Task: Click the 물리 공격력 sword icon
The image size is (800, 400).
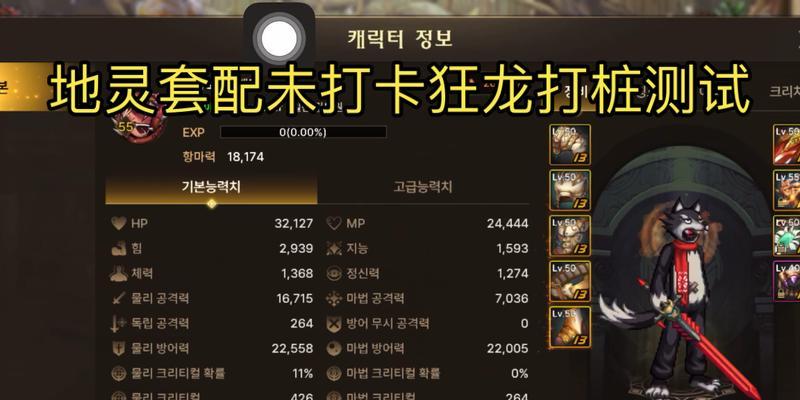Action: point(118,298)
